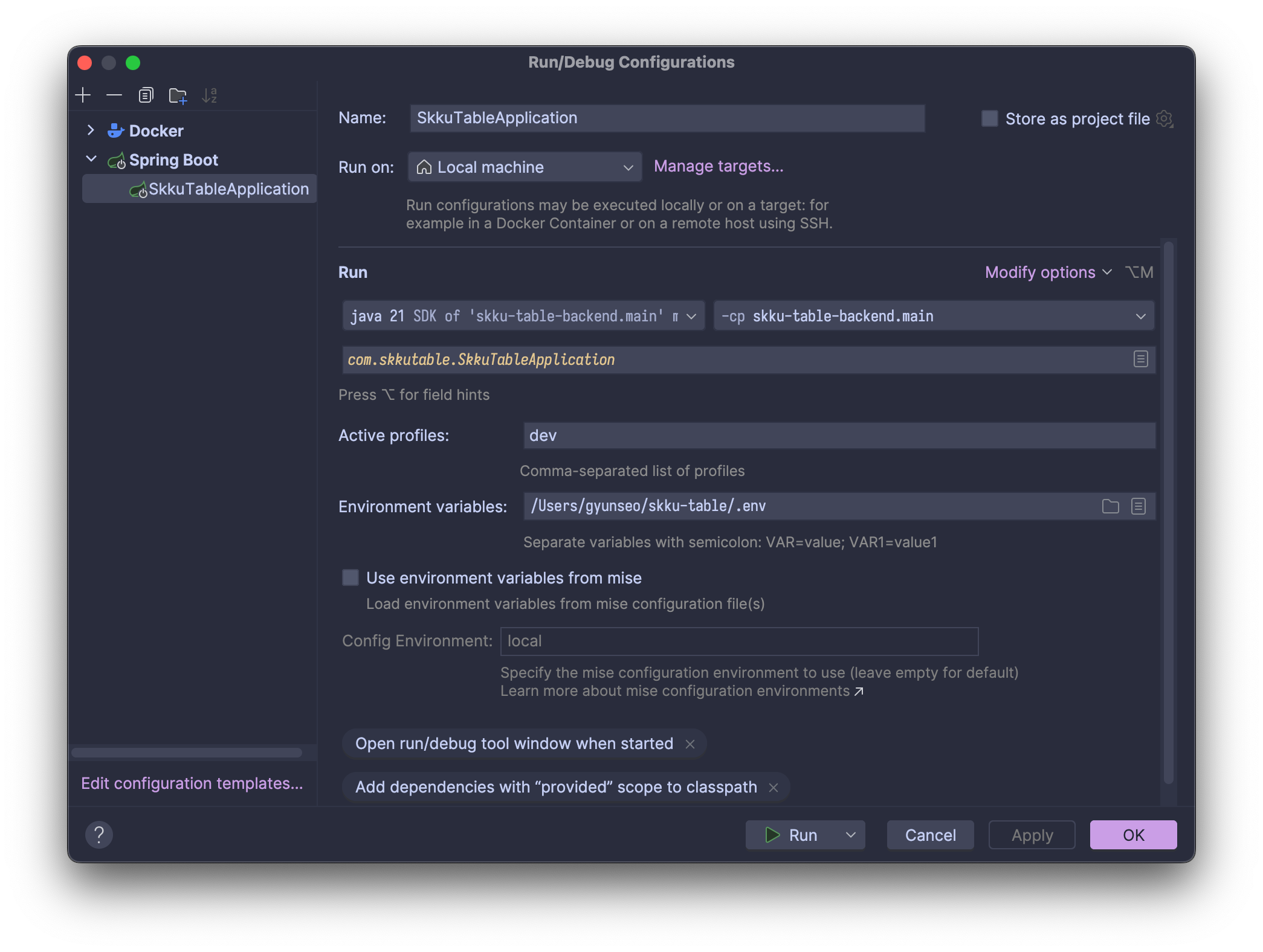Click the gear icon beside Store as project file
Image resolution: width=1263 pixels, height=952 pixels.
[x=1164, y=119]
